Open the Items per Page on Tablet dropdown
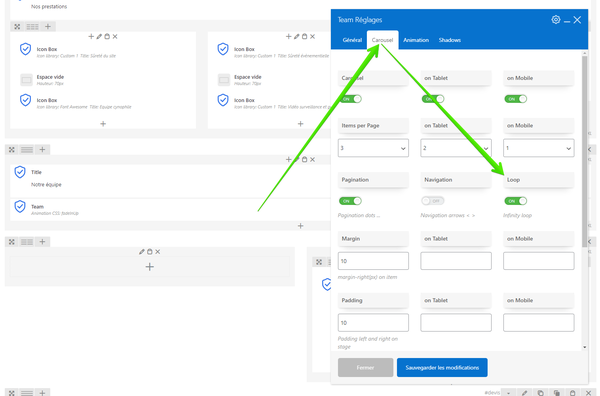The width and height of the screenshot is (600, 396). click(456, 148)
